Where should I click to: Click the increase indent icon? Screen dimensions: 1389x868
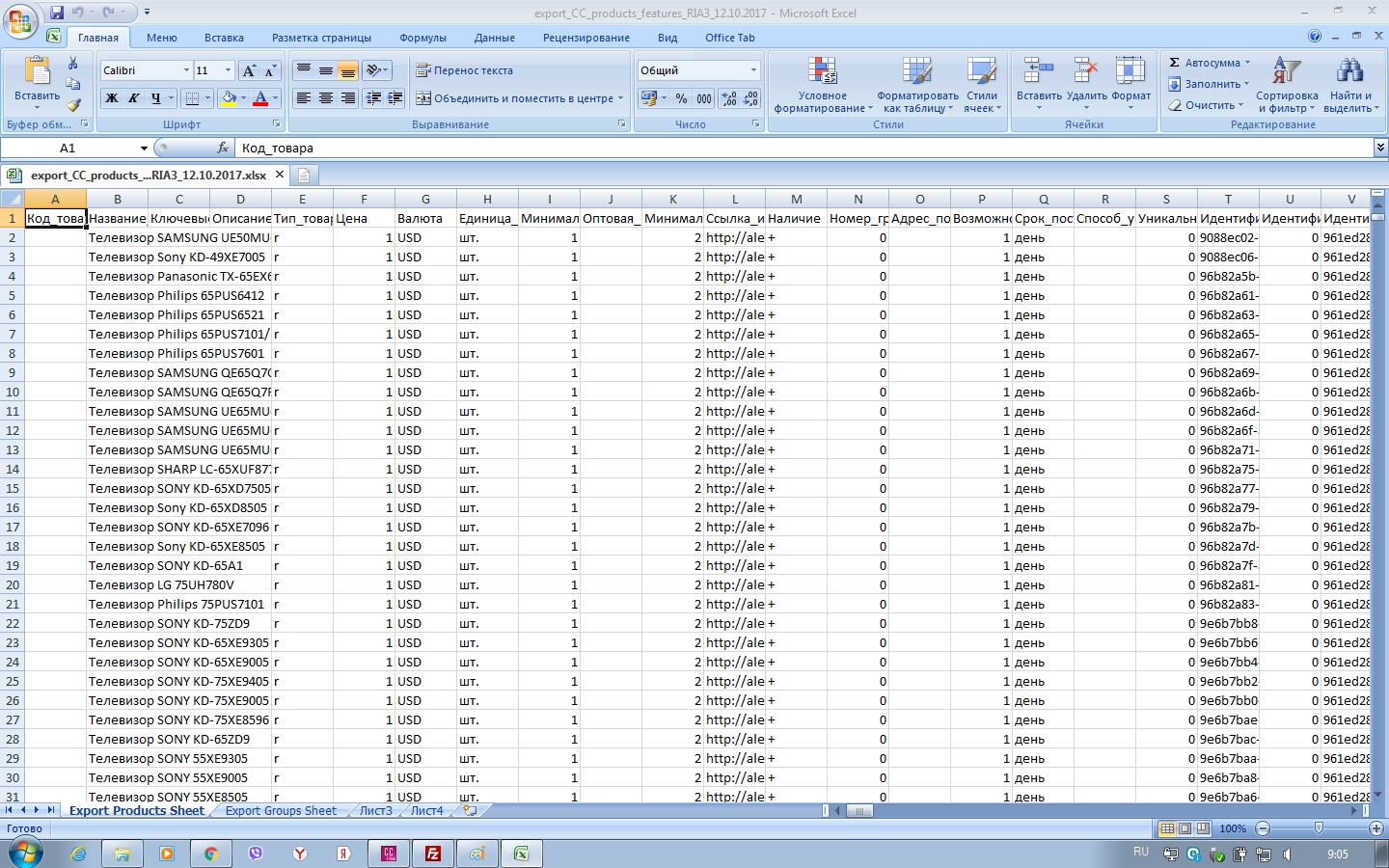coord(395,98)
